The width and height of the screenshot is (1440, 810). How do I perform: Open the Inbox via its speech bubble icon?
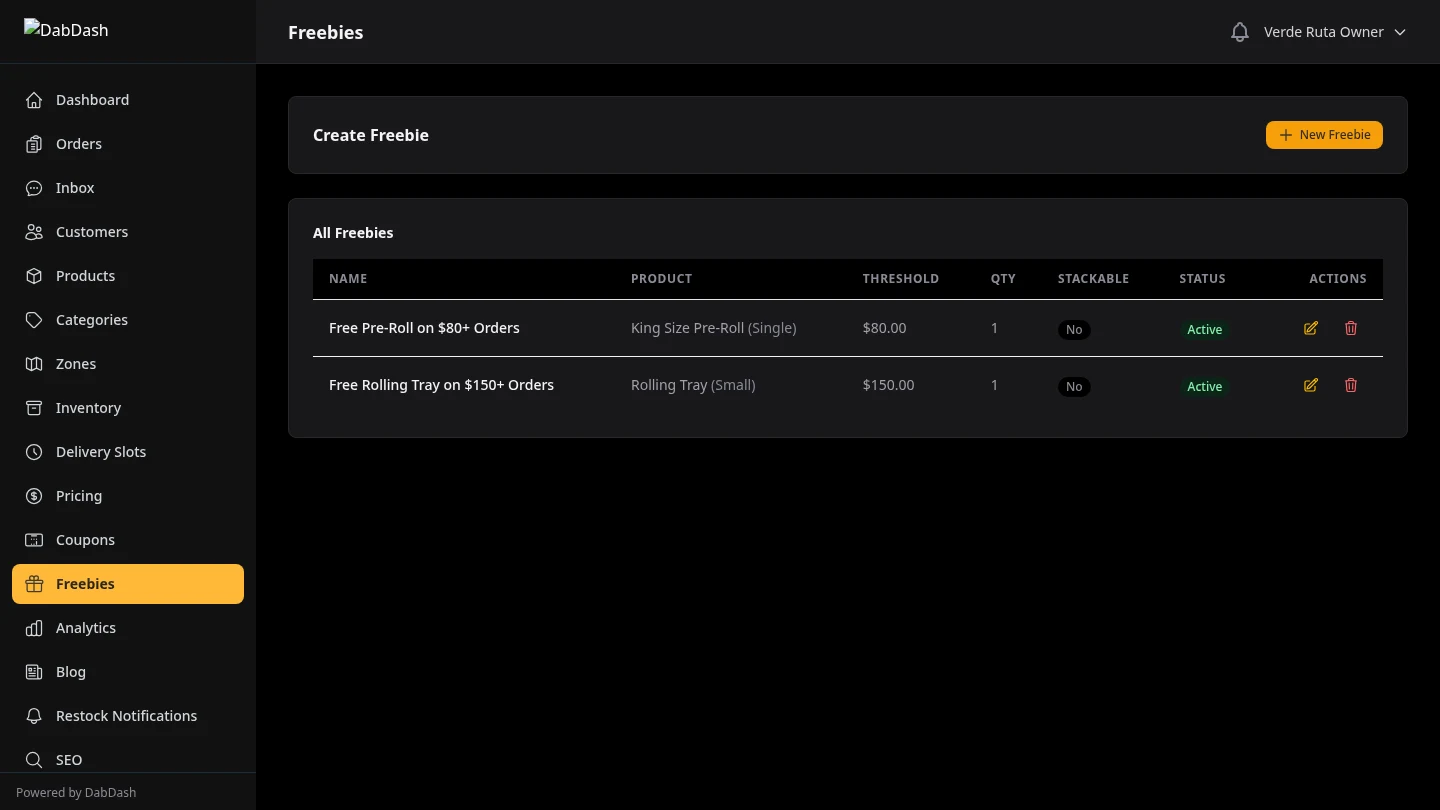(x=33, y=187)
